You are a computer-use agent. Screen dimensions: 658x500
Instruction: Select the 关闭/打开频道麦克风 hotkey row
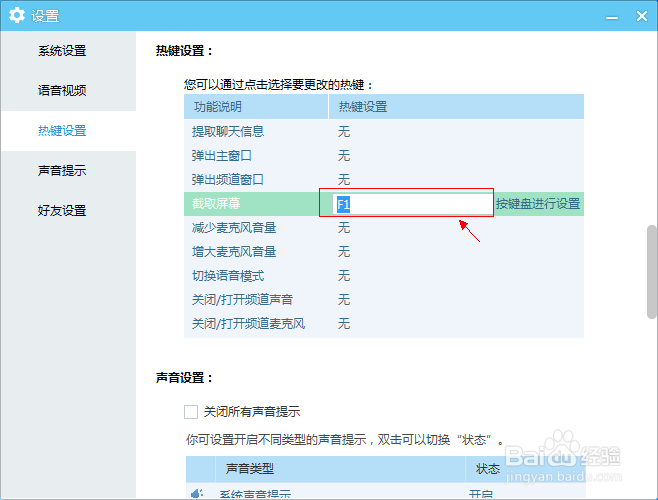point(384,324)
